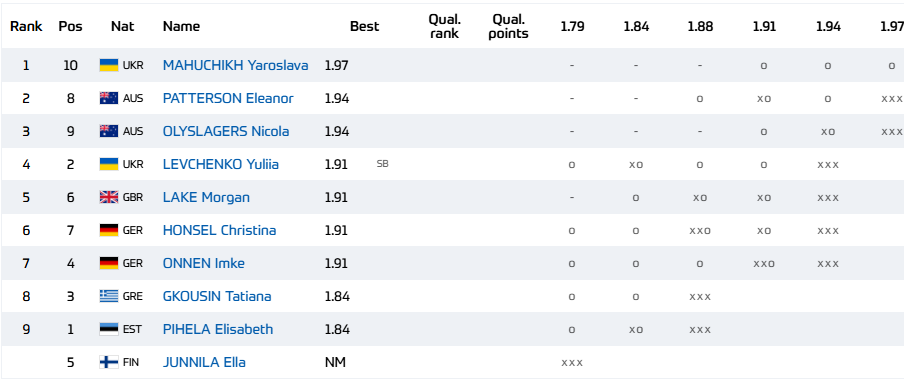Click the Finland flag icon
This screenshot has height=381, width=915.
109,362
